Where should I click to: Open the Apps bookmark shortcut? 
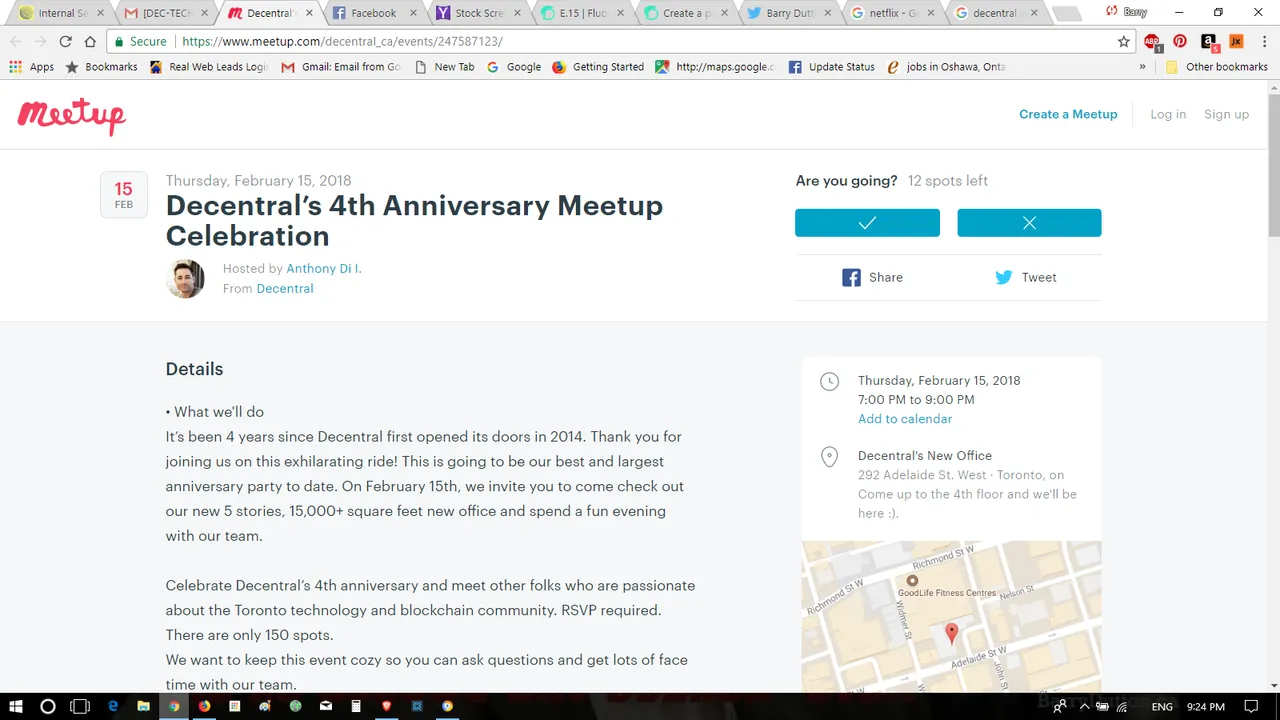pos(32,67)
